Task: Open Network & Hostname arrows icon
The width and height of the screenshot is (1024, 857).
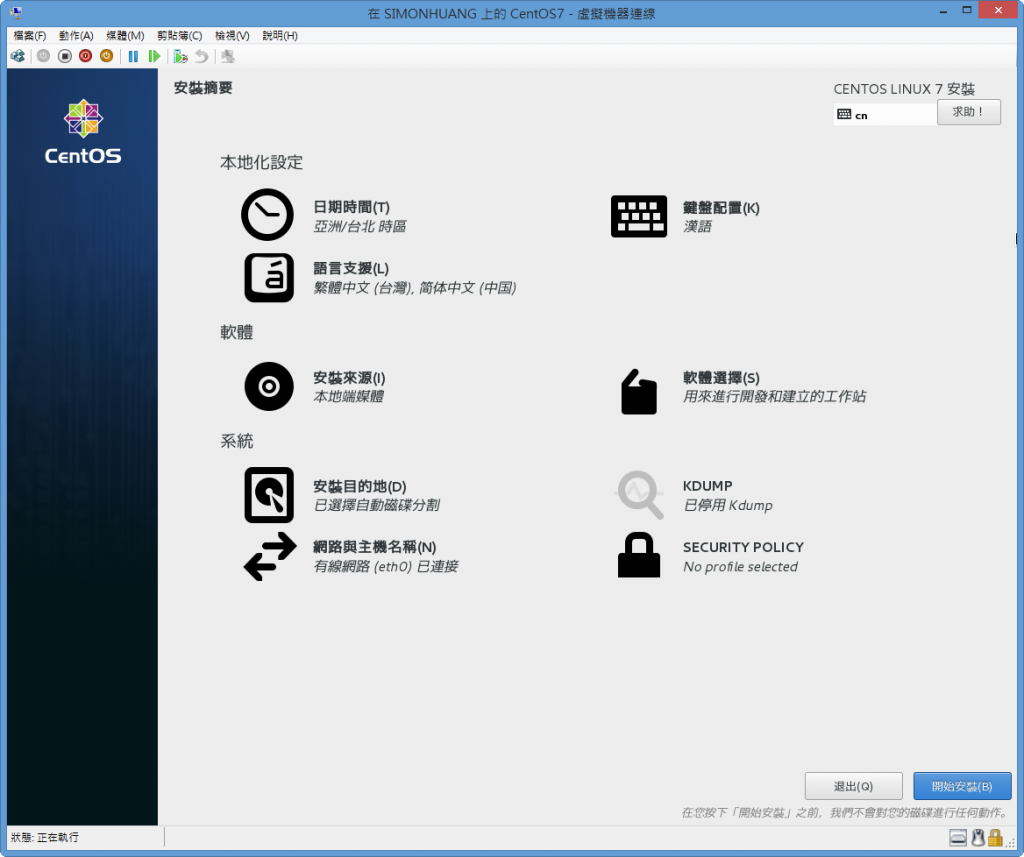Action: (x=270, y=557)
